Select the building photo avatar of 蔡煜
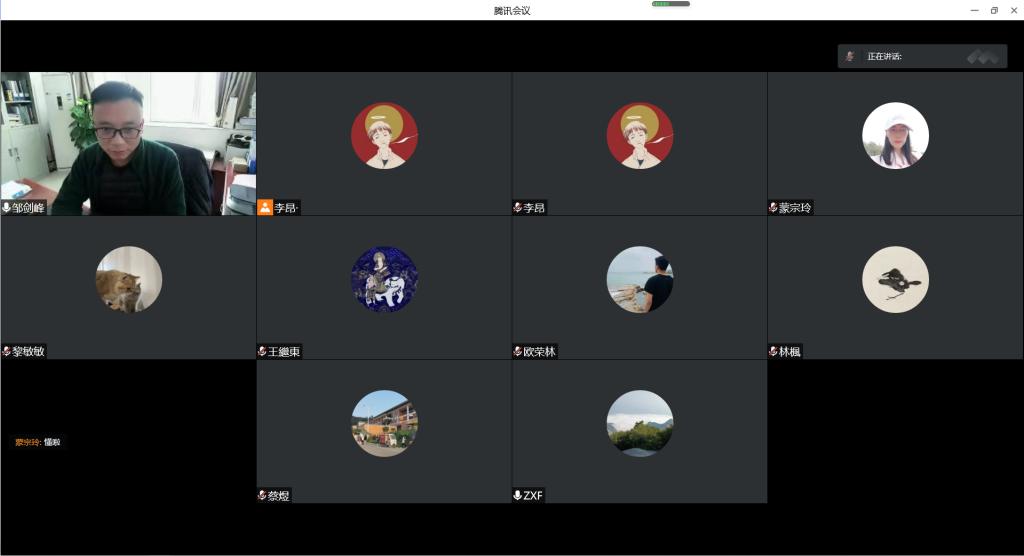The image size is (1024, 556). [x=384, y=424]
